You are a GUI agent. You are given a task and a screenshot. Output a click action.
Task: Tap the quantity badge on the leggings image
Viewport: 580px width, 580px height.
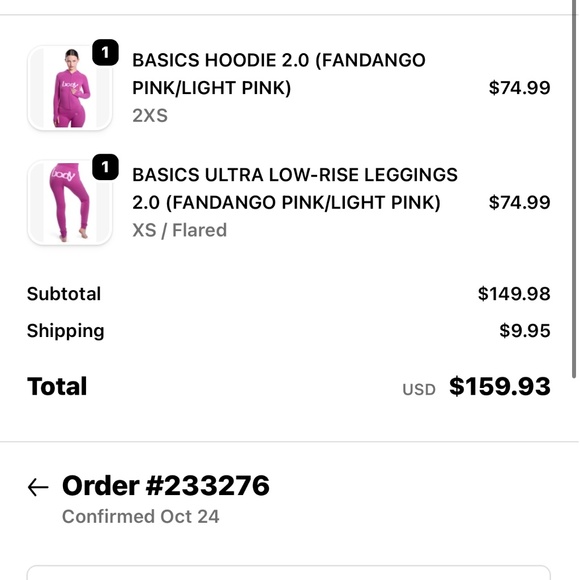point(105,167)
